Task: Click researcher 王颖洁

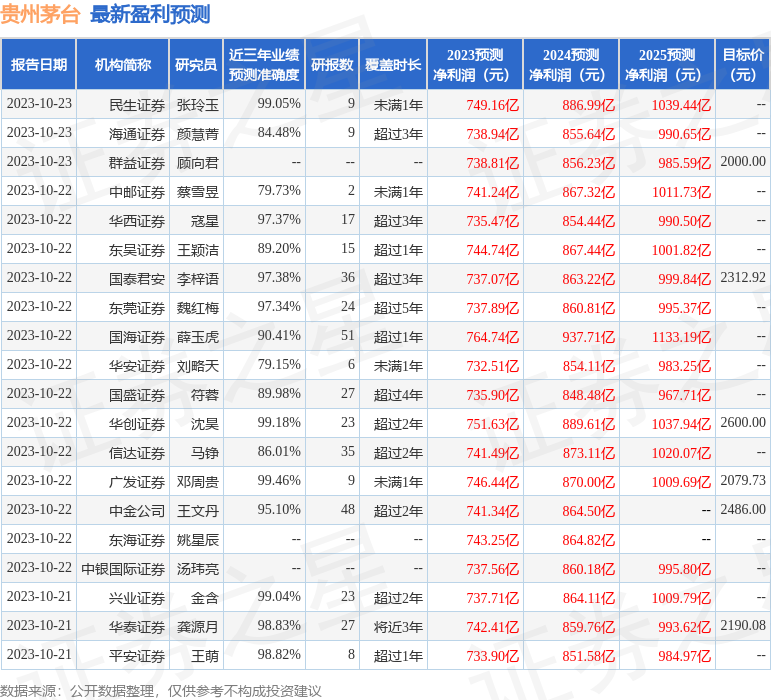Action: click(198, 250)
